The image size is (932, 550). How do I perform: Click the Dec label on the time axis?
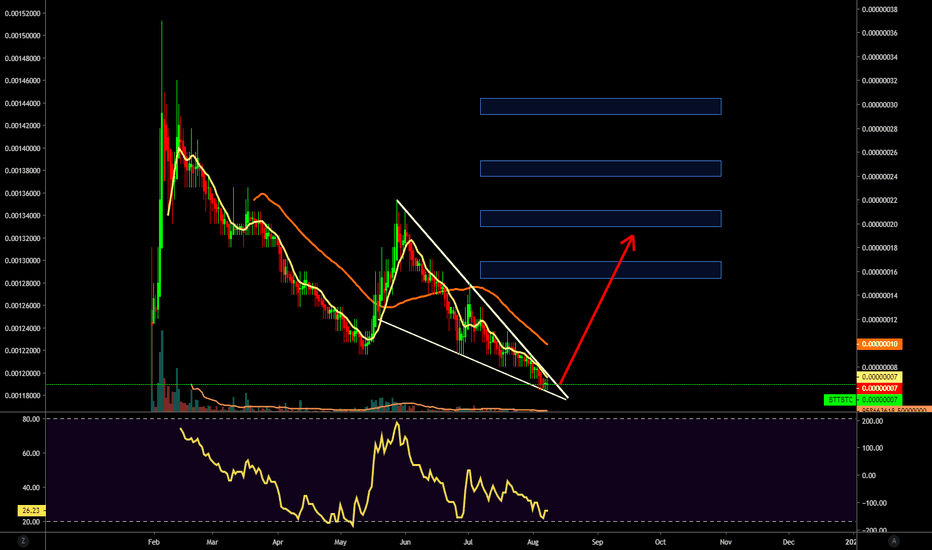pos(789,542)
